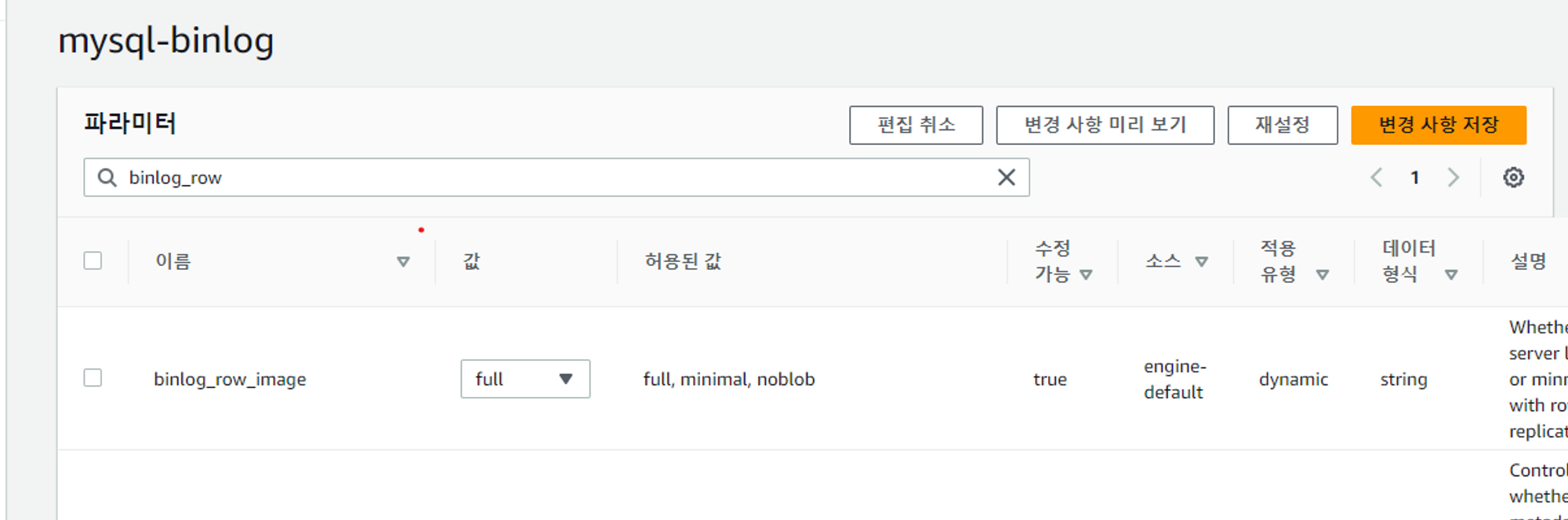Click 변경 사항 저장 button

coord(1439,125)
